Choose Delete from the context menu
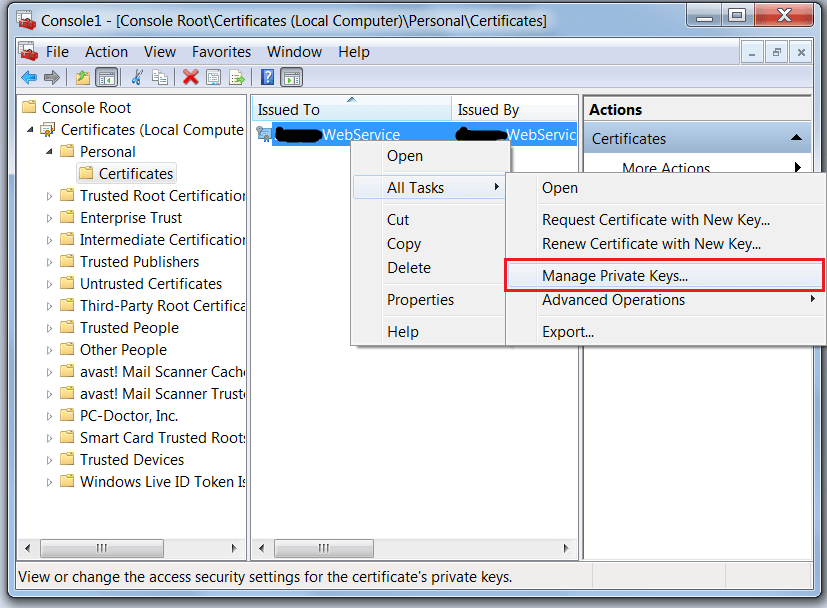Image resolution: width=827 pixels, height=608 pixels. click(430, 268)
